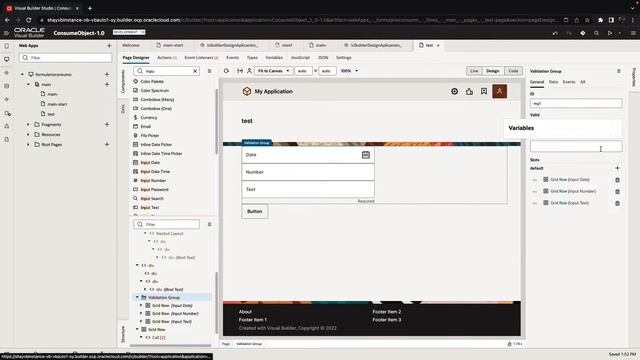This screenshot has height=360, width=640.
Task: Open the calendar picker on Date field
Action: [x=366, y=155]
